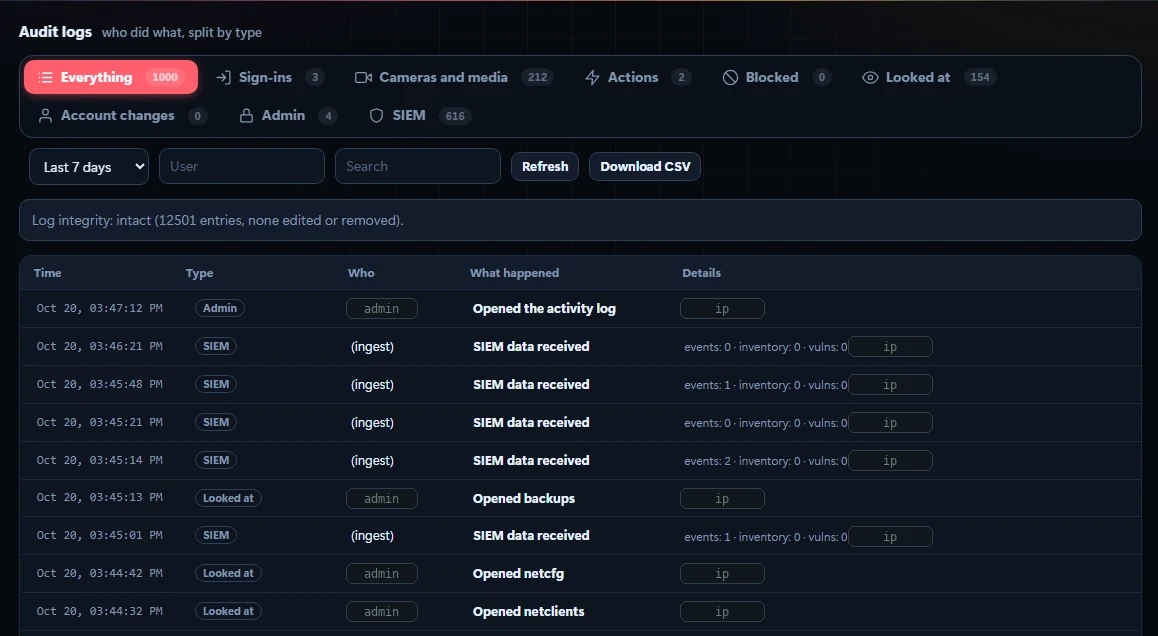The image size is (1158, 636).
Task: Click (ingest) in the 03:45:01 row
Action: coord(372,536)
